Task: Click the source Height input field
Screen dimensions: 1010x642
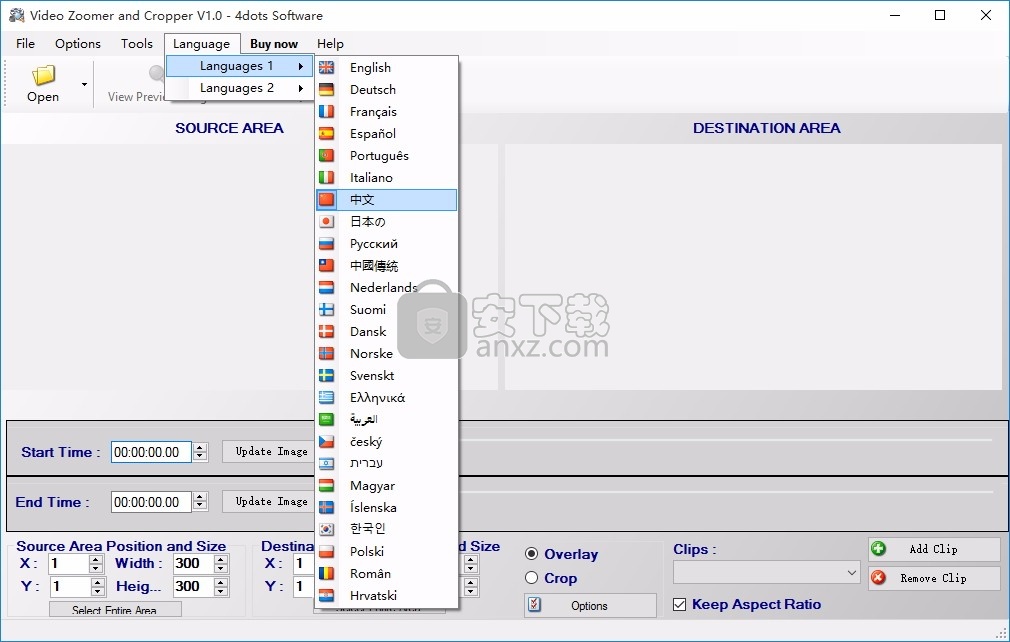Action: coord(193,586)
